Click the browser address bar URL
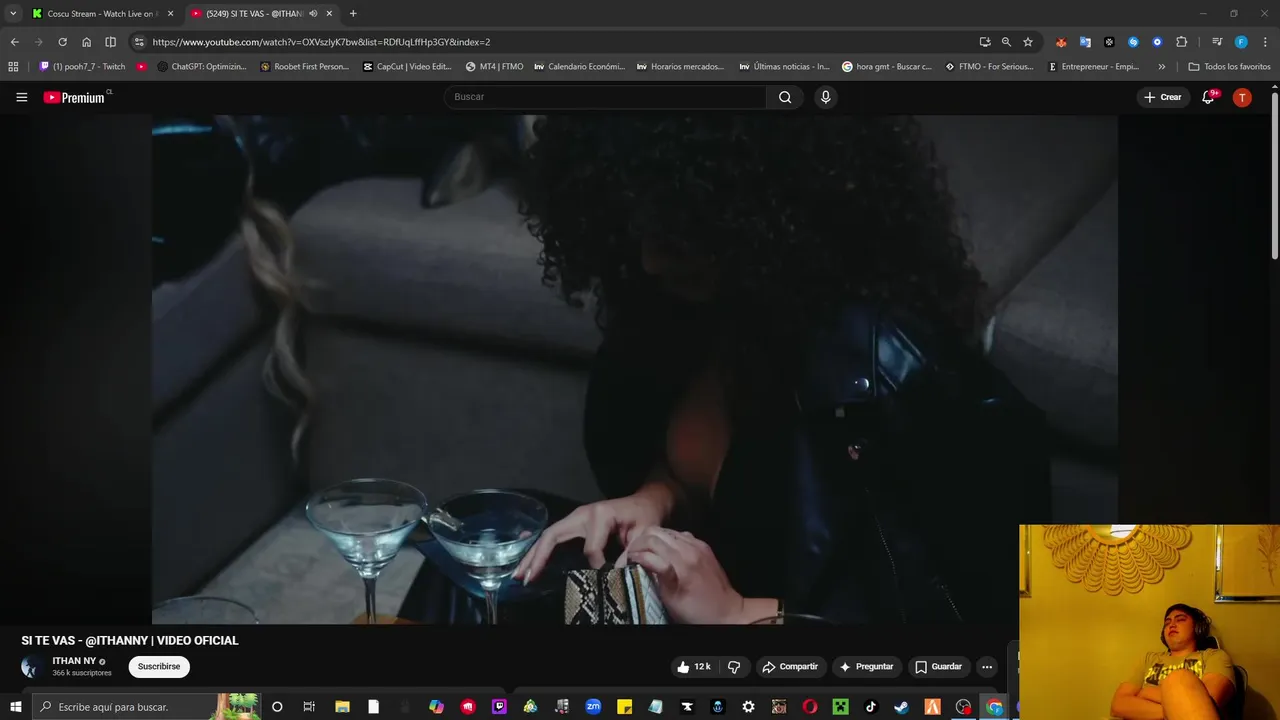 click(x=321, y=42)
